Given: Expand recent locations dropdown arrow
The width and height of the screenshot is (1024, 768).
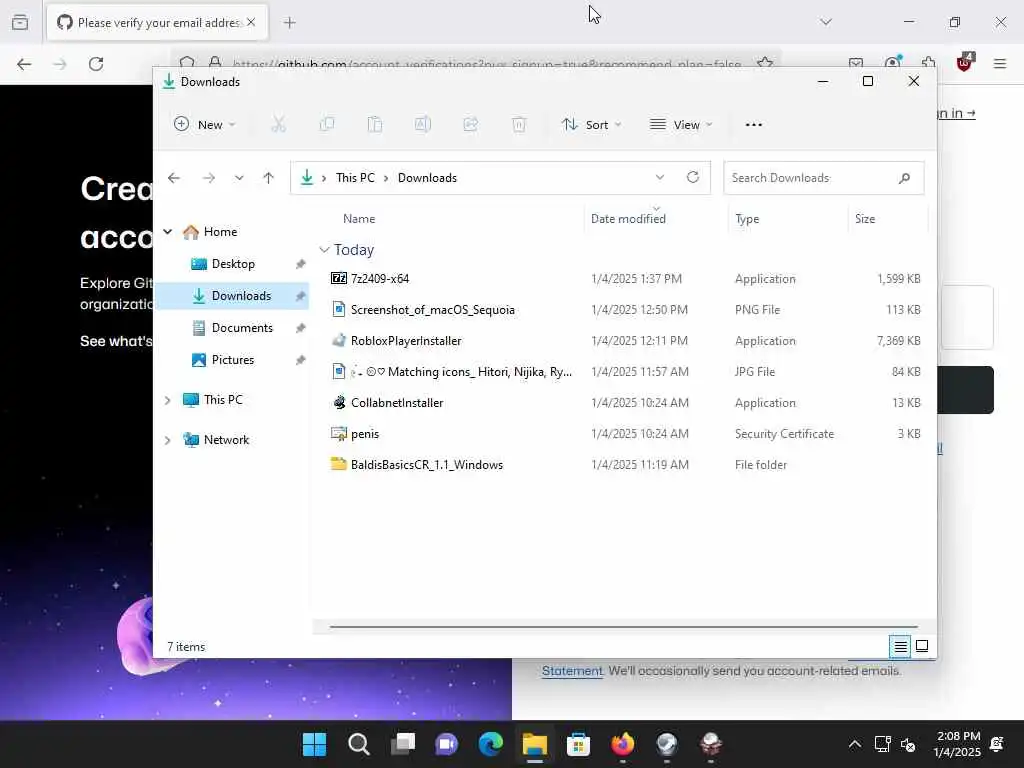Looking at the screenshot, I should tap(239, 178).
